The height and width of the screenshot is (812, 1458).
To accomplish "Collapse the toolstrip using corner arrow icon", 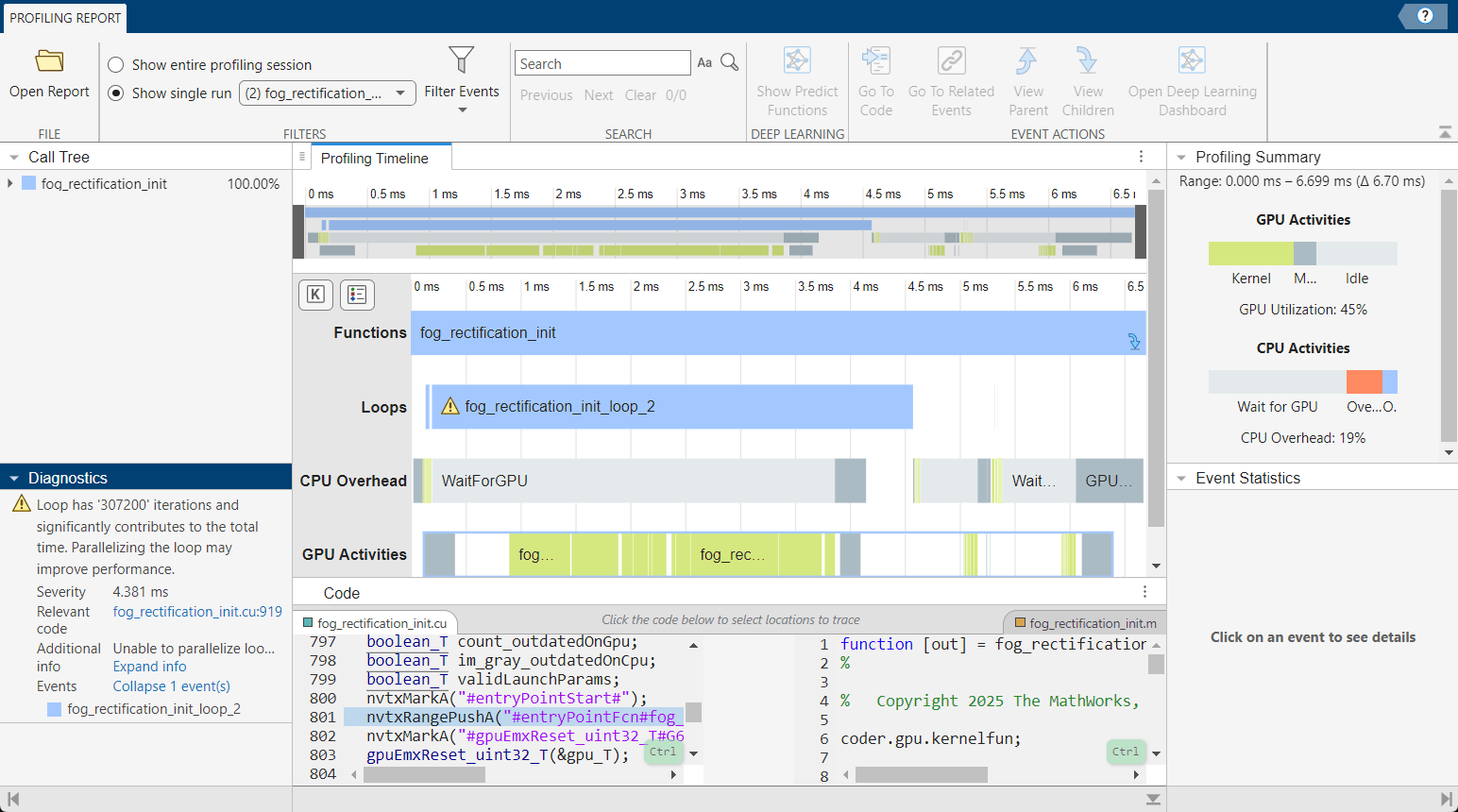I will click(1445, 132).
